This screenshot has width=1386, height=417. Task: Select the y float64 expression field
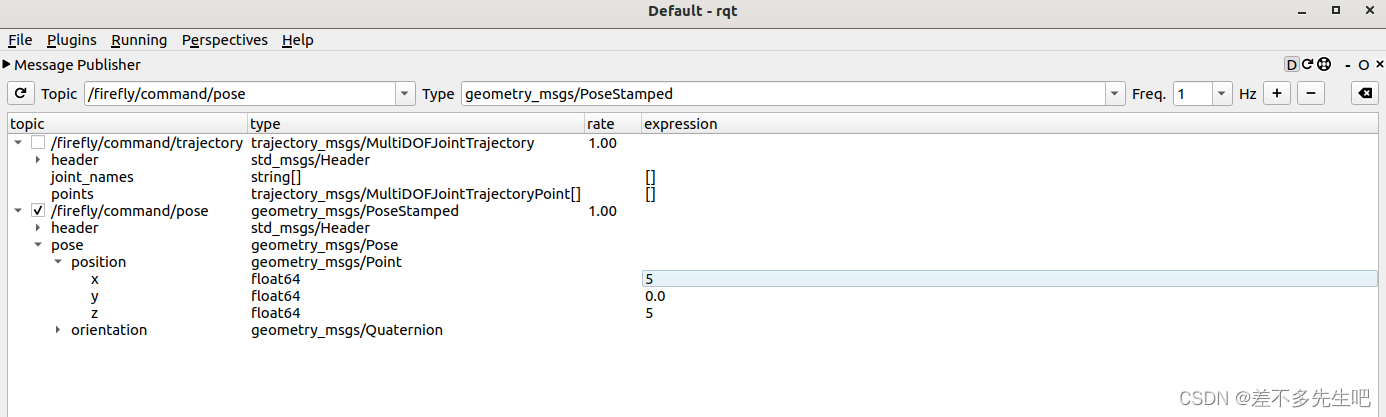[1009, 296]
